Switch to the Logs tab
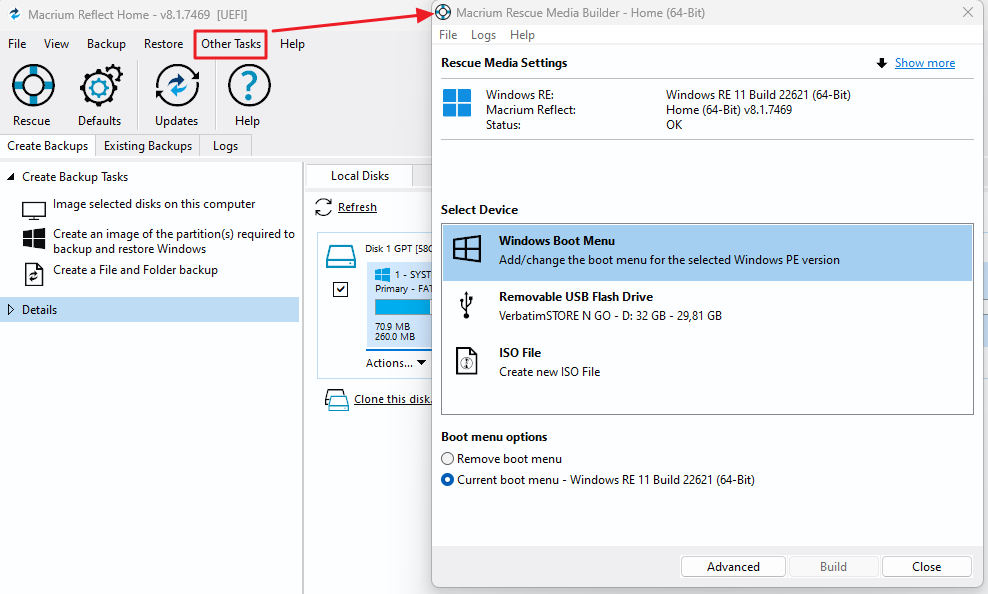This screenshot has width=988, height=594. coord(226,146)
